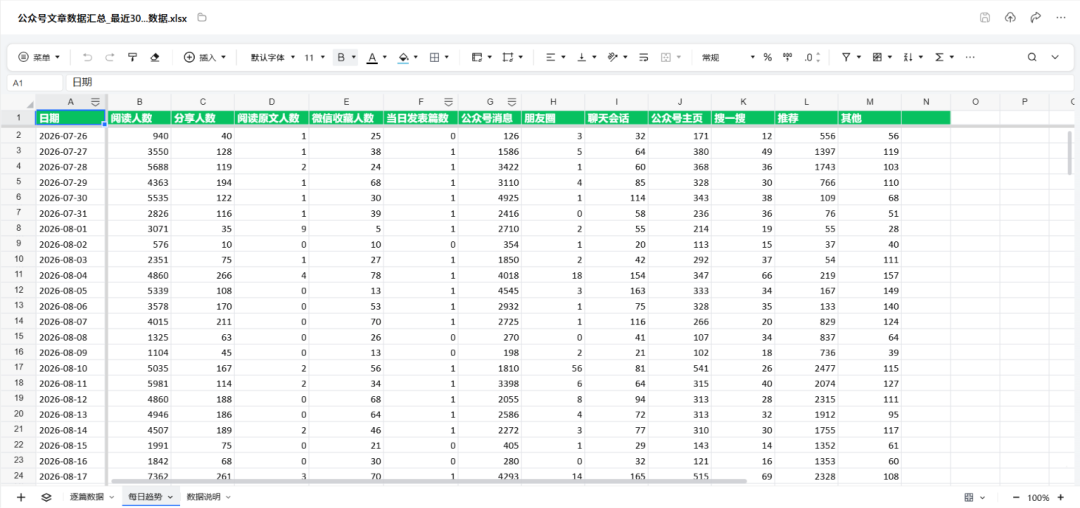Adjust decimal places with the .0 stepper
The image size is (1080, 508).
(811, 58)
